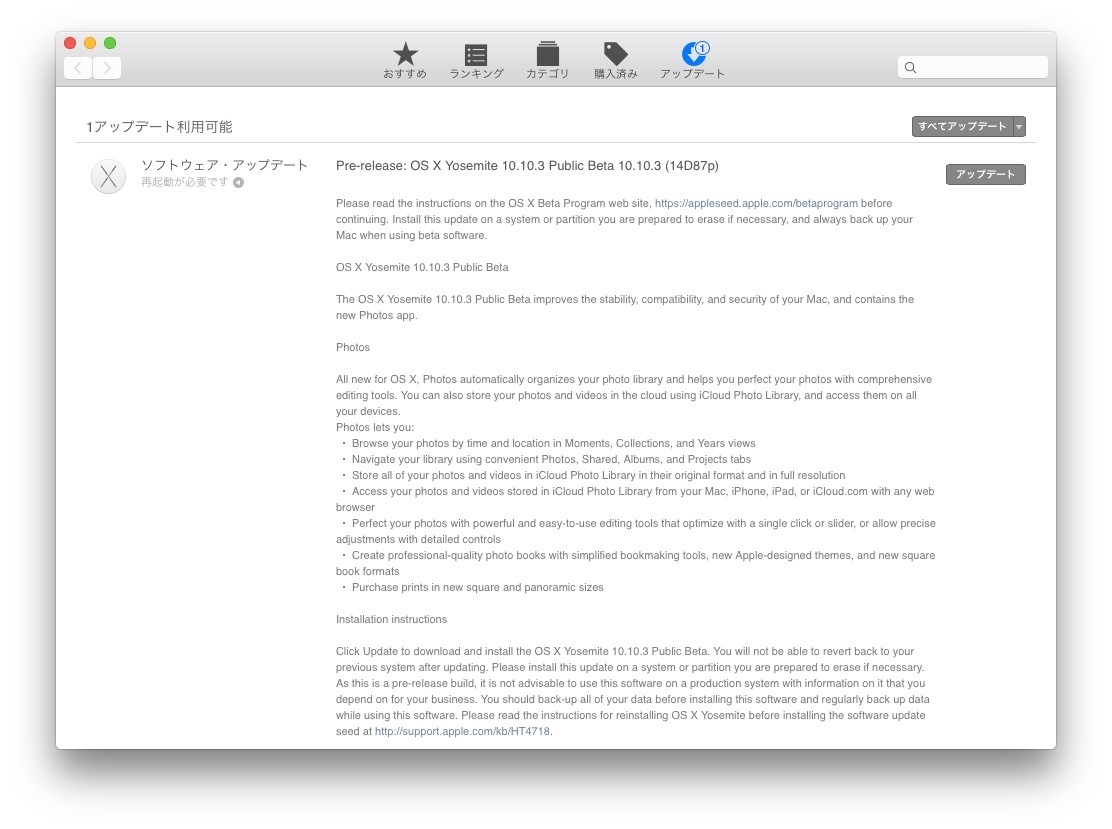Screen dimensions: 1112x829
Task: Expand the すべてアップデート dropdown arrow
Action: pyautogui.click(x=1019, y=126)
